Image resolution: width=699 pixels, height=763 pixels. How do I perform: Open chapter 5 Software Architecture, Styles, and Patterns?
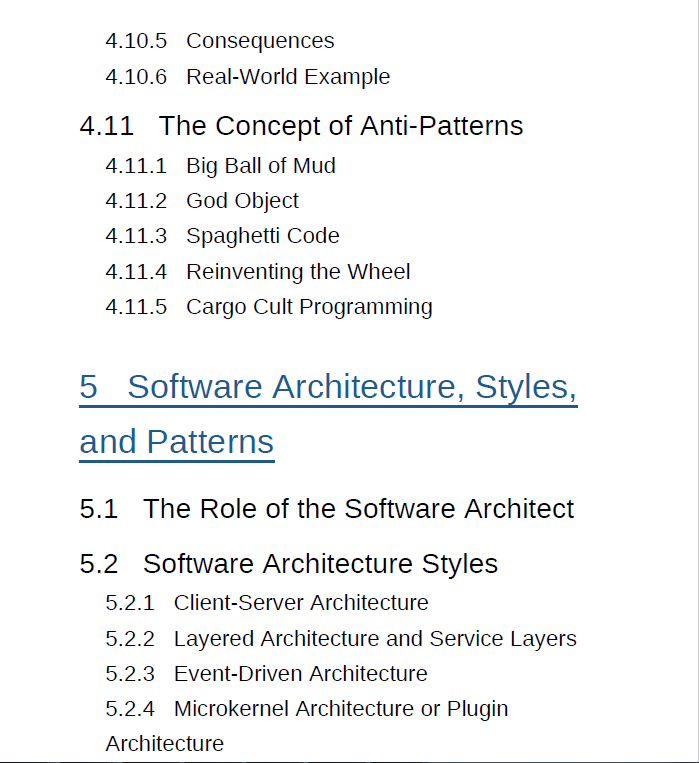pyautogui.click(x=352, y=387)
